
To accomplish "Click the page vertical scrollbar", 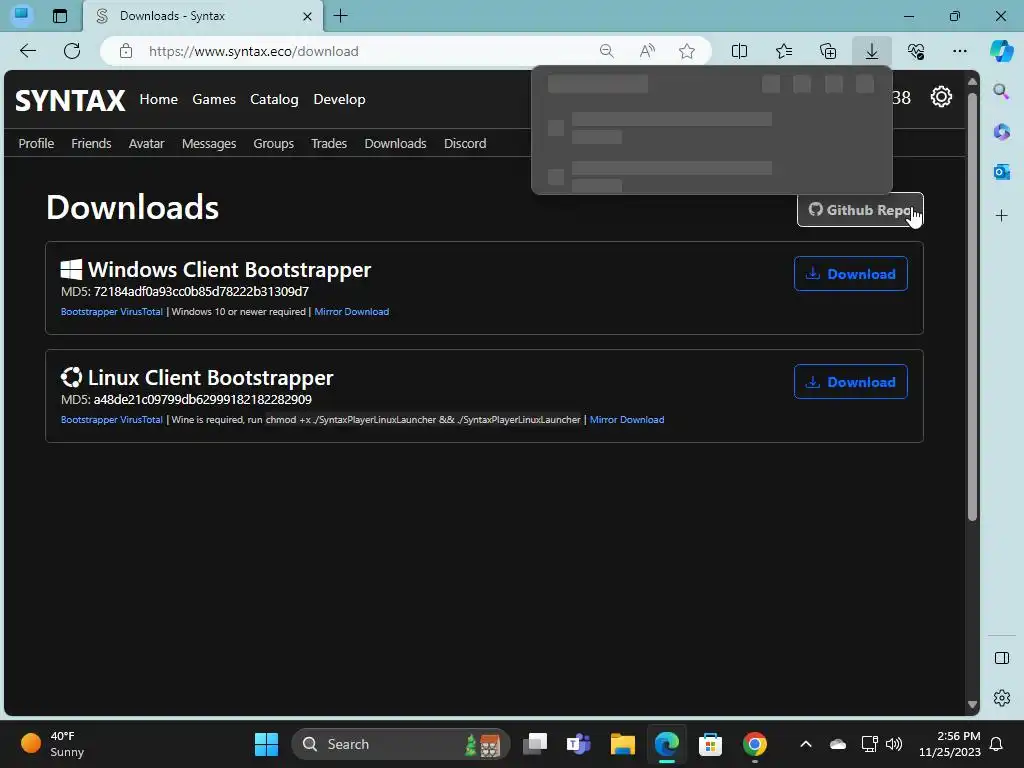I will [972, 307].
